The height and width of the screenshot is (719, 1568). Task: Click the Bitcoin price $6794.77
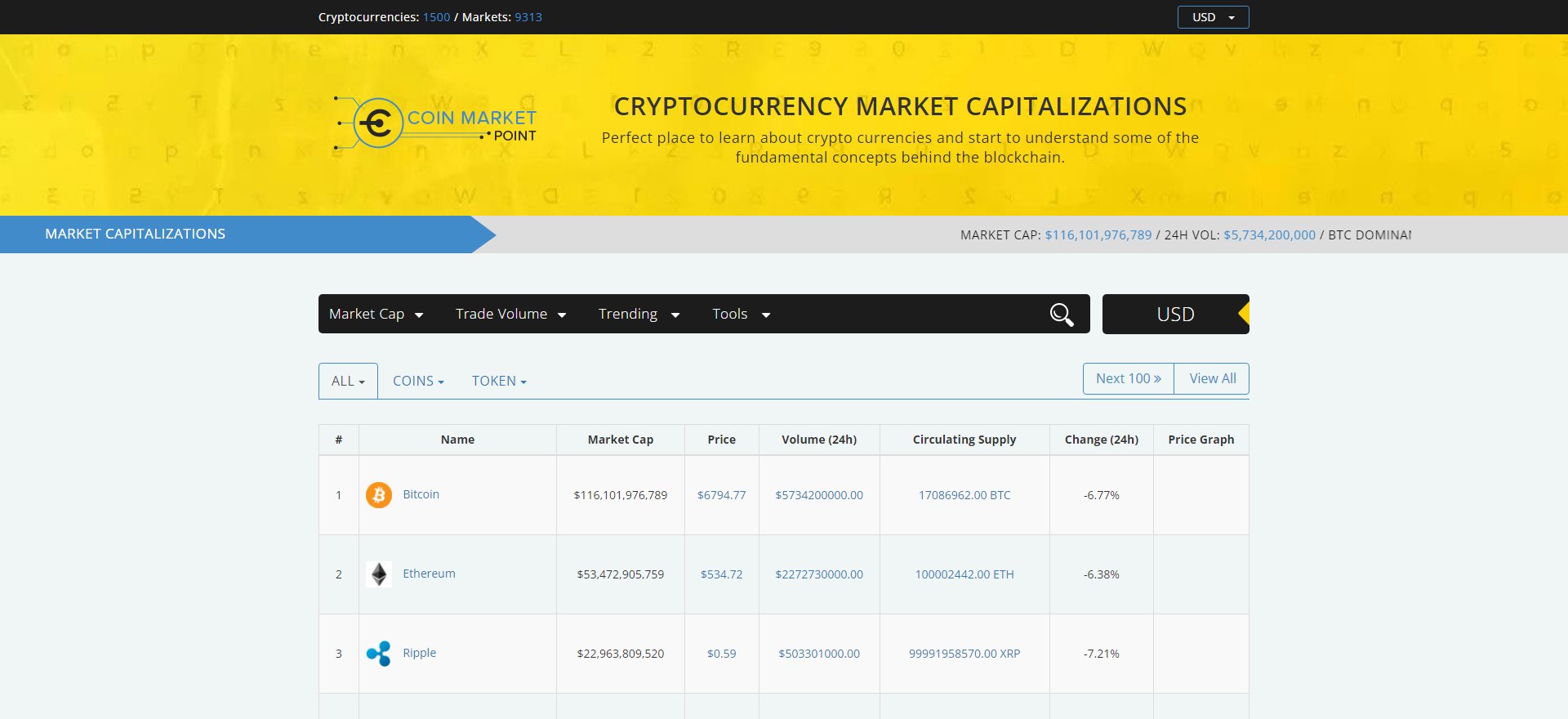721,495
